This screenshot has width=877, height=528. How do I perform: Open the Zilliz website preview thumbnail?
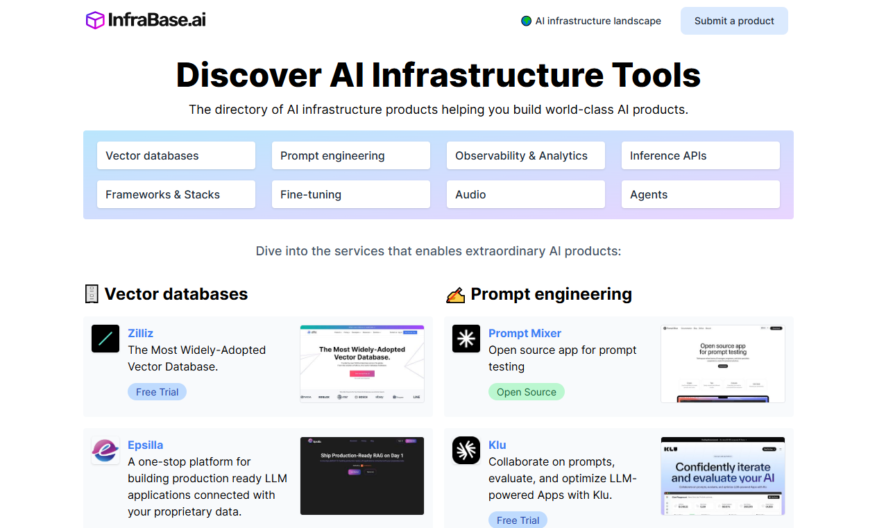[362, 364]
